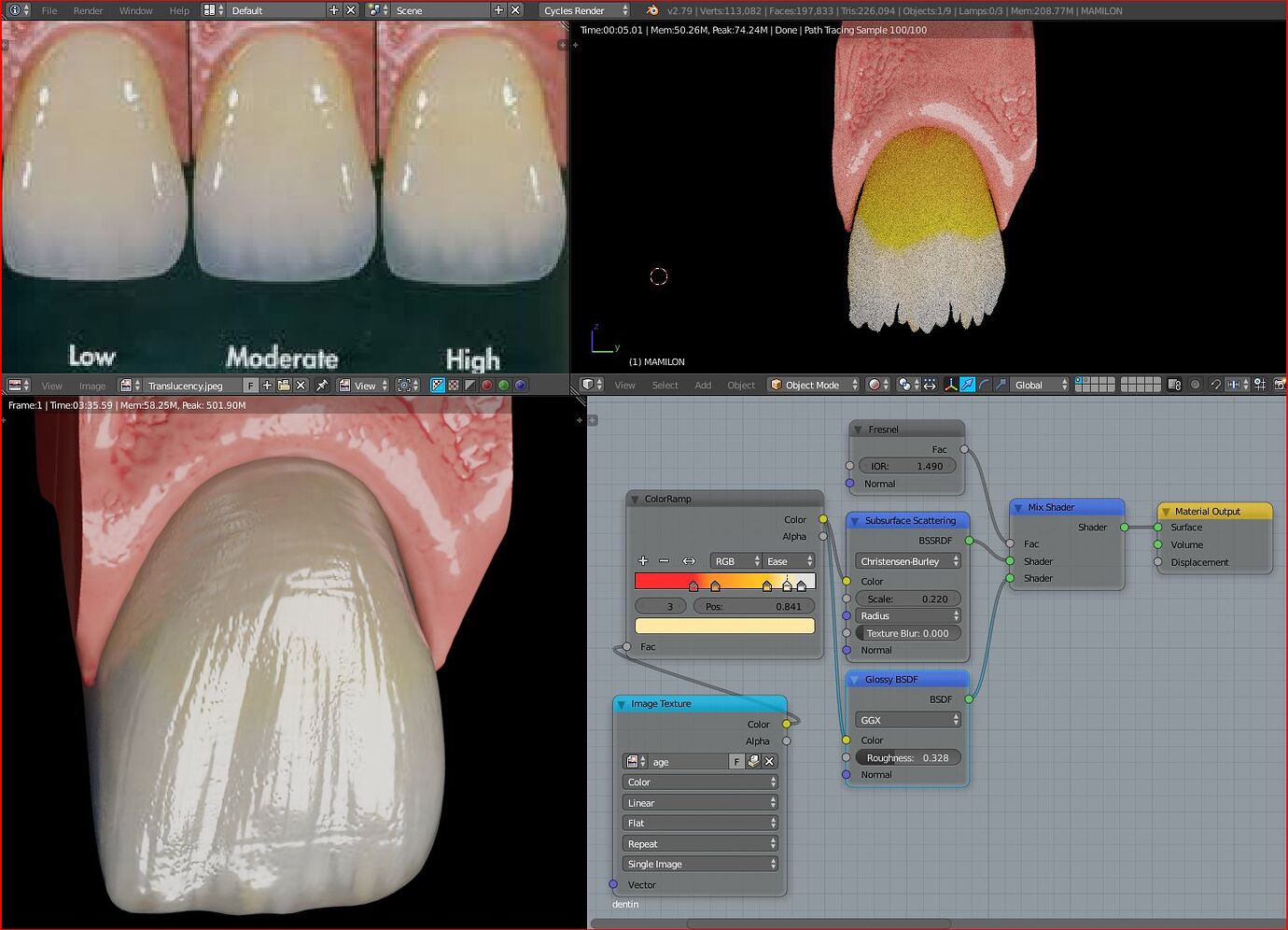
Task: Add a new screen layout next to Default
Action: (334, 10)
